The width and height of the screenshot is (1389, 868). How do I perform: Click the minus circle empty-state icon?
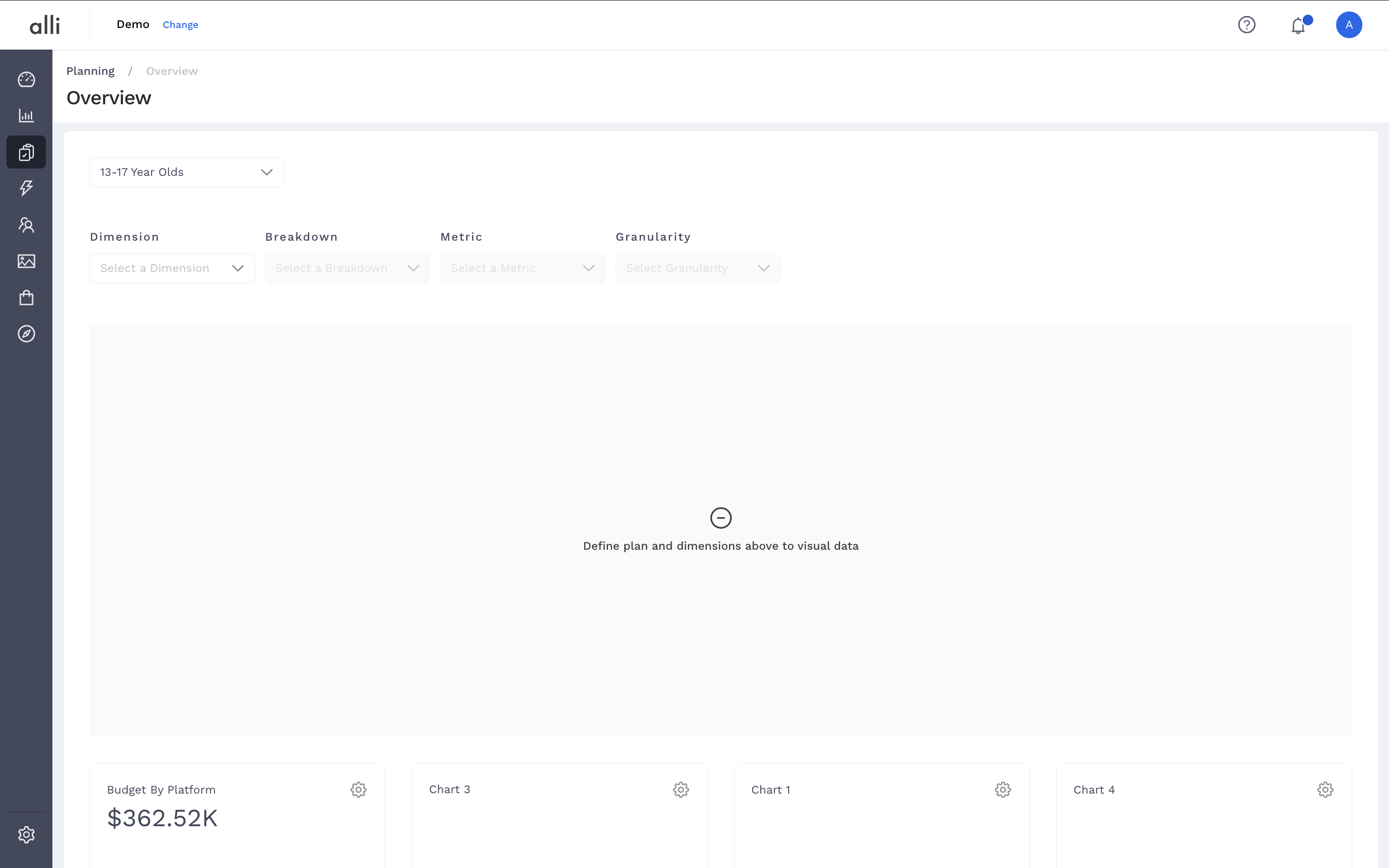click(x=721, y=518)
